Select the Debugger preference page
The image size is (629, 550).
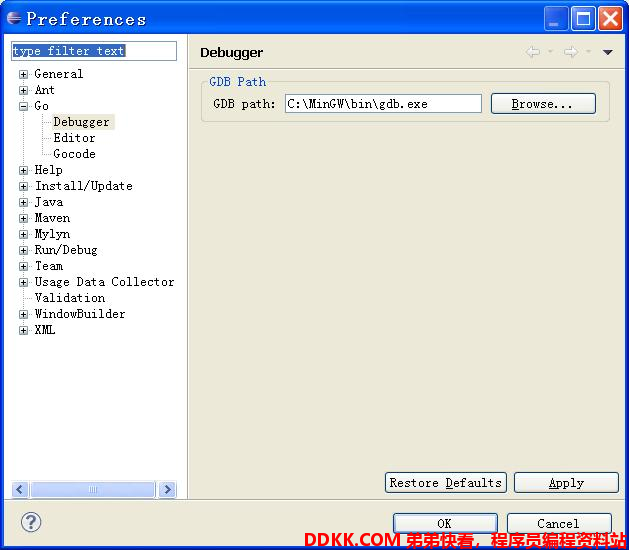[81, 122]
